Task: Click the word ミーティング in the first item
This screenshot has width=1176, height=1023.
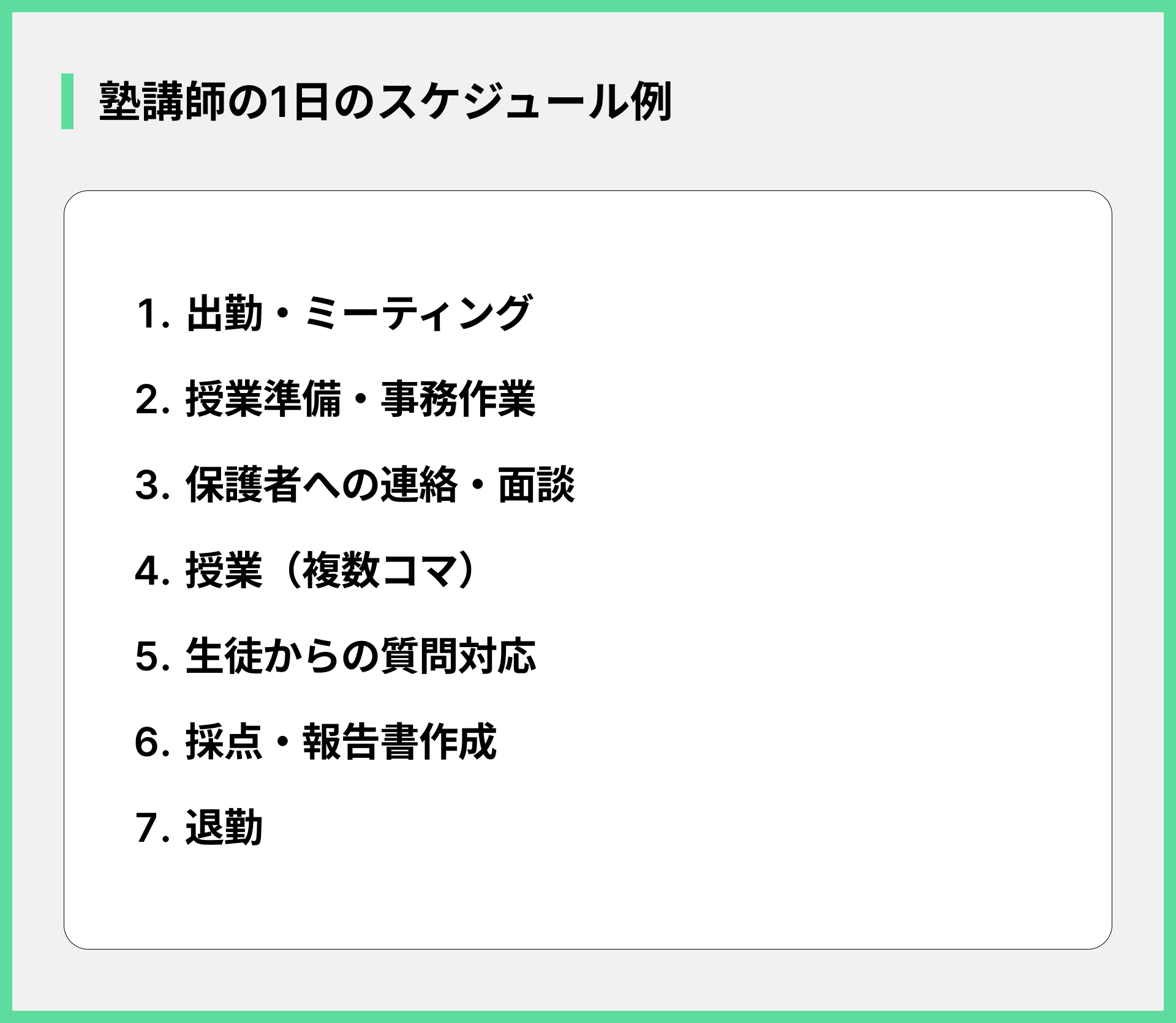Action: tap(418, 313)
